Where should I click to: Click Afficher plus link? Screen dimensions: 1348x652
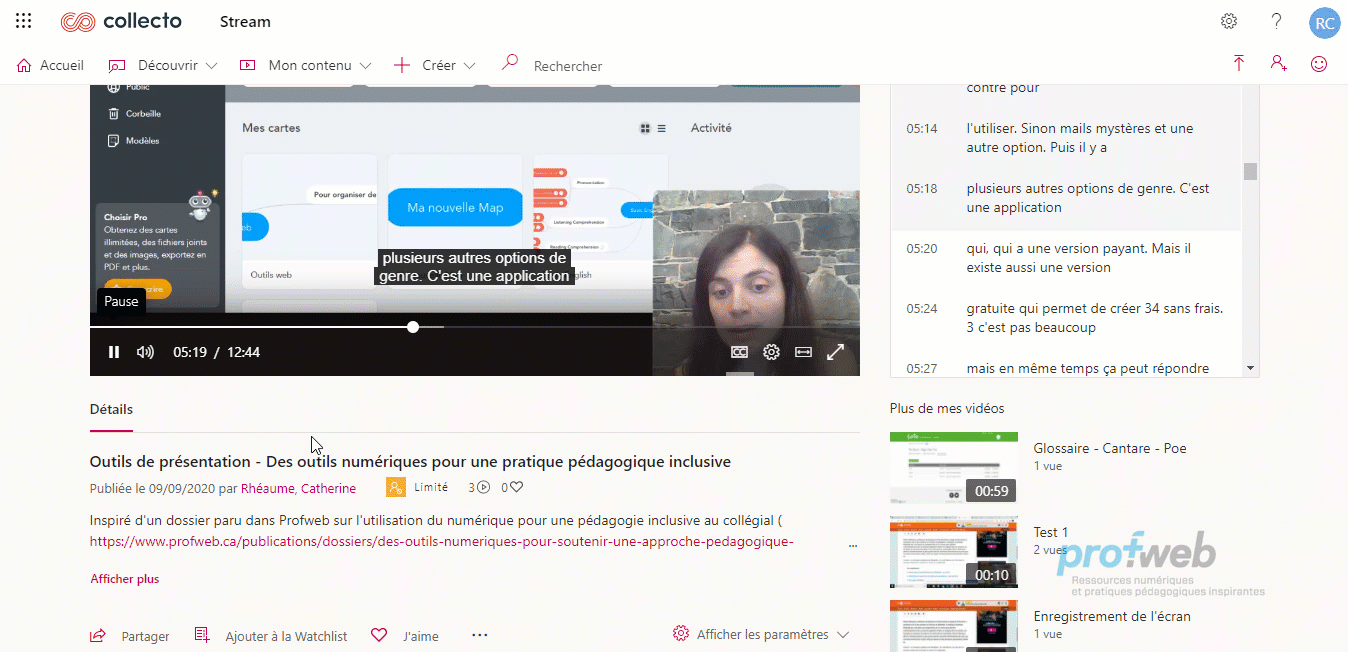tap(125, 579)
